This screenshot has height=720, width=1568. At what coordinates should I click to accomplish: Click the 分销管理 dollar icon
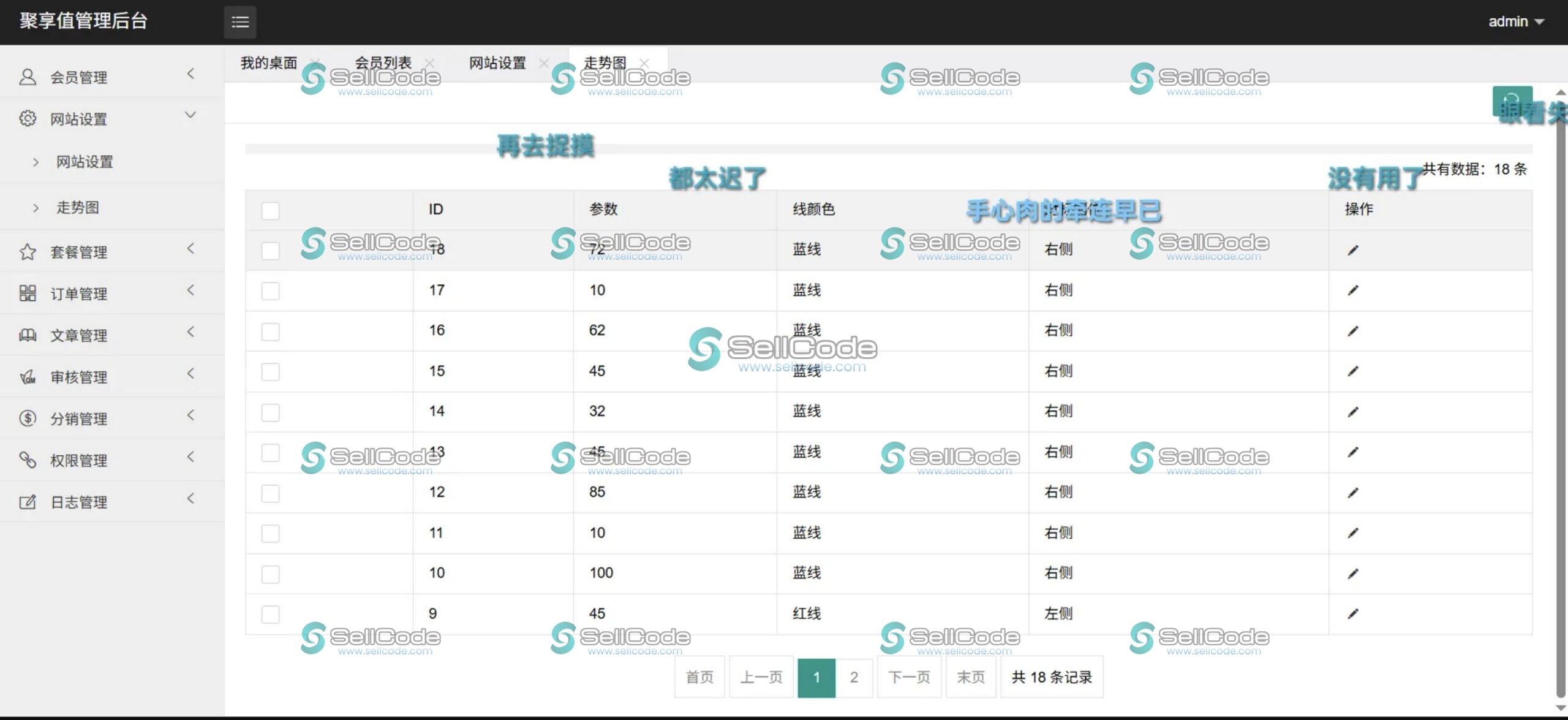(28, 418)
